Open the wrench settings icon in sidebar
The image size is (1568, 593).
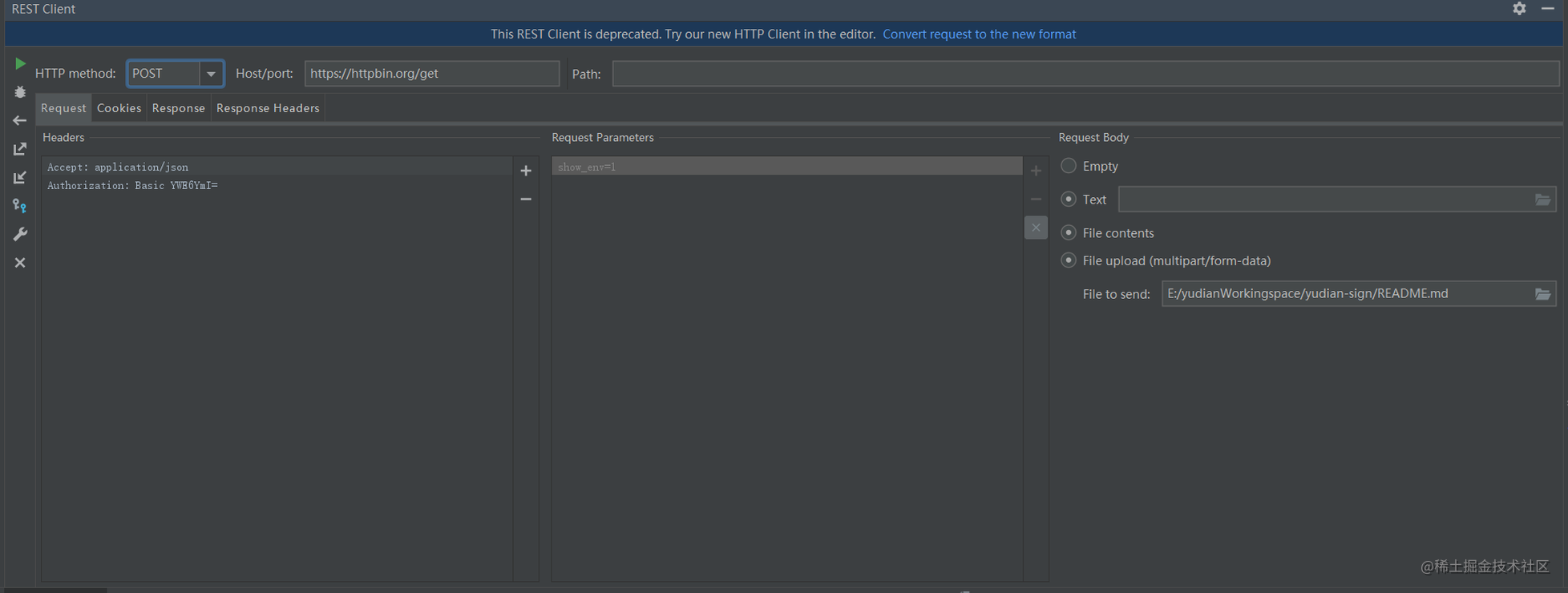point(20,234)
